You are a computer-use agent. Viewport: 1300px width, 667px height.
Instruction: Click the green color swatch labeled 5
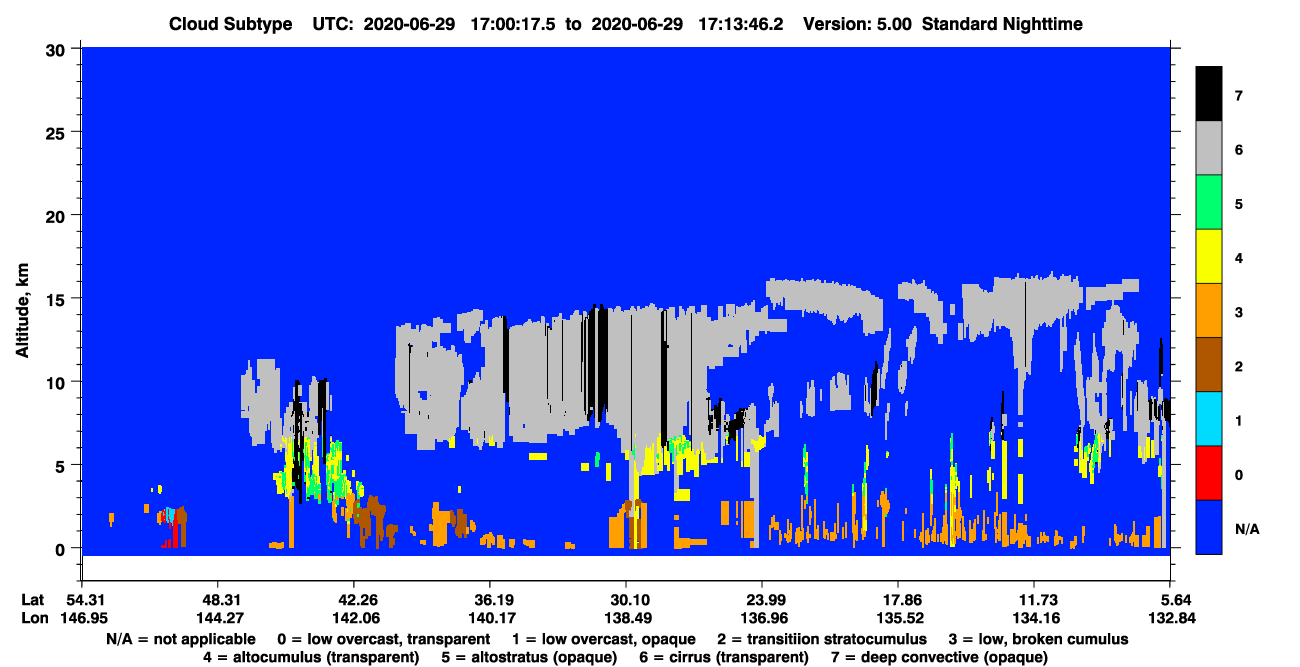tap(1209, 203)
